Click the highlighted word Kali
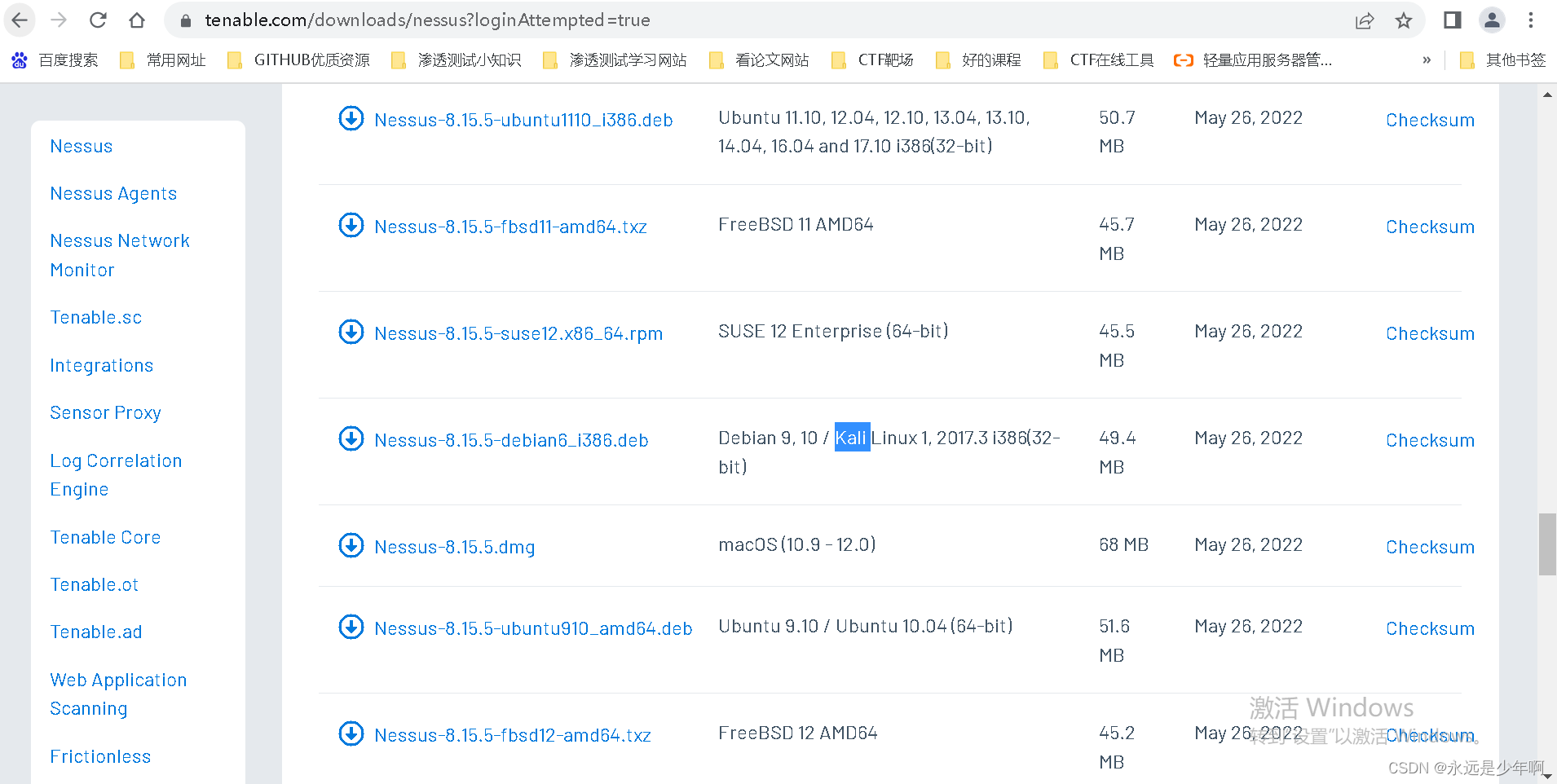Image resolution: width=1557 pixels, height=784 pixels. [852, 438]
